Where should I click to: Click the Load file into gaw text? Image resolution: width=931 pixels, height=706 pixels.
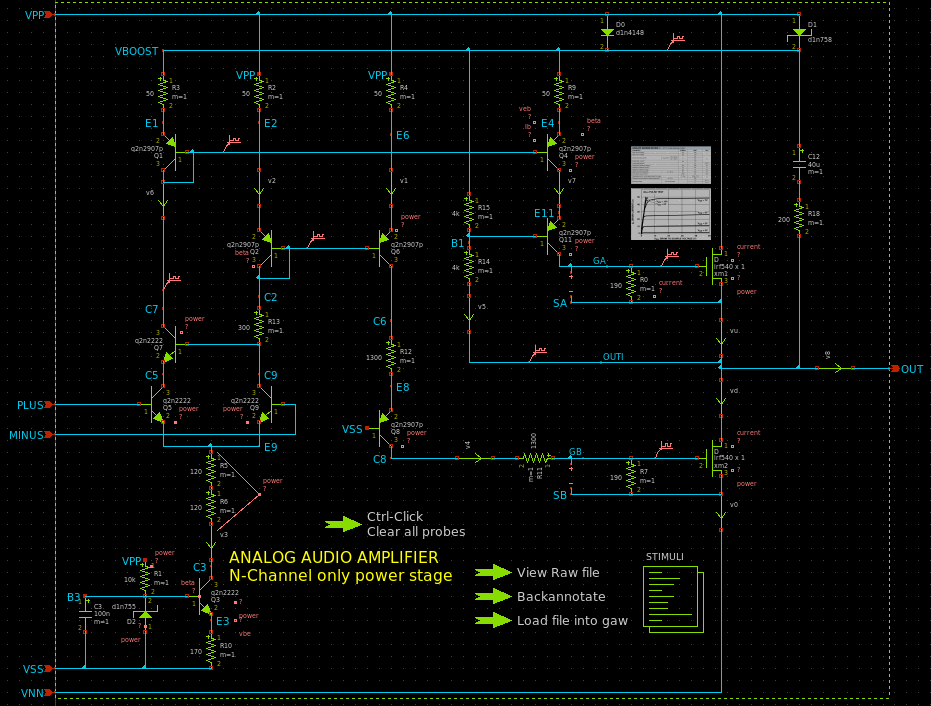click(572, 620)
